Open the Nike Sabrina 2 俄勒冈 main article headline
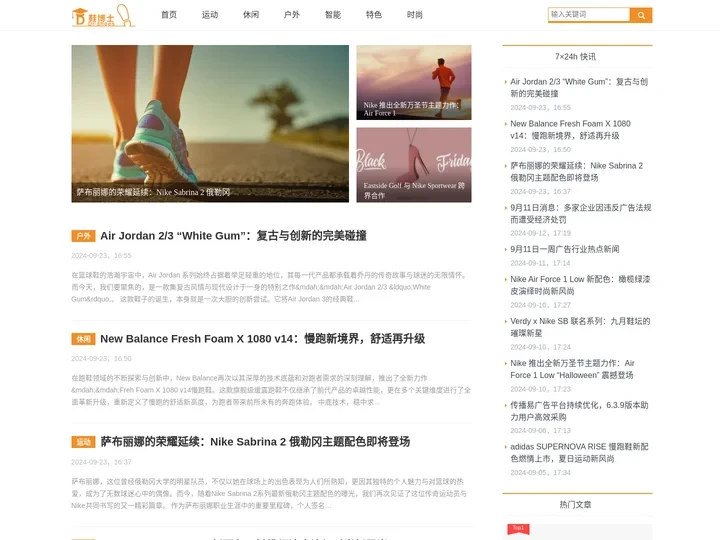The image size is (720, 540). [x=255, y=442]
